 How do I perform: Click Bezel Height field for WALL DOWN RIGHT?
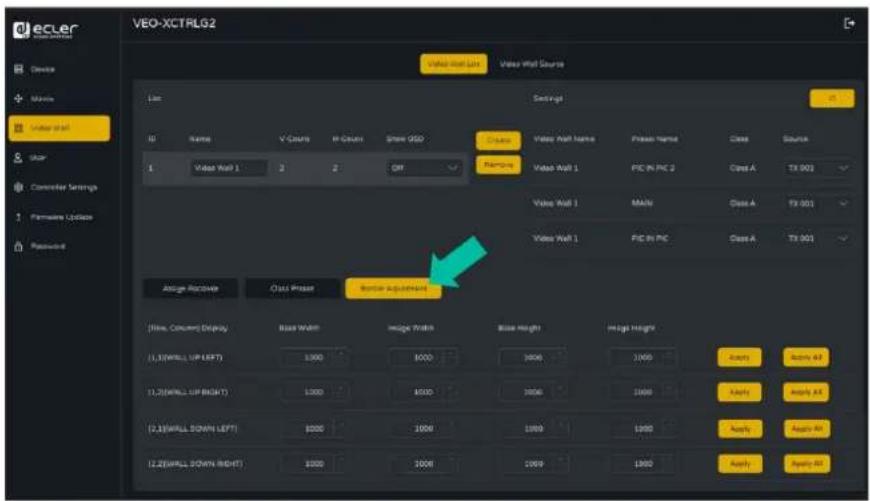coord(534,464)
